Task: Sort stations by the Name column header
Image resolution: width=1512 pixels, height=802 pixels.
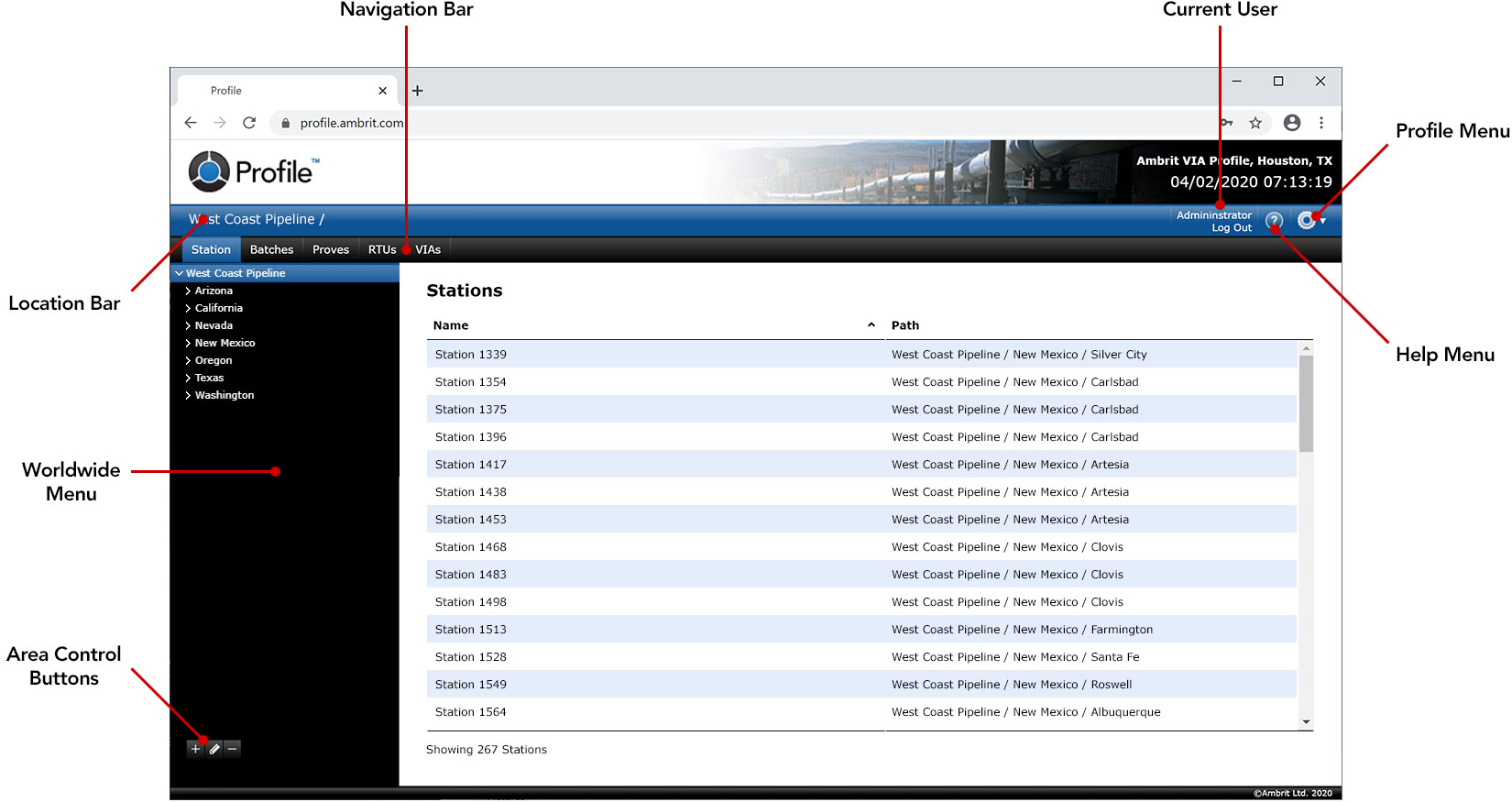Action: pyautogui.click(x=451, y=325)
